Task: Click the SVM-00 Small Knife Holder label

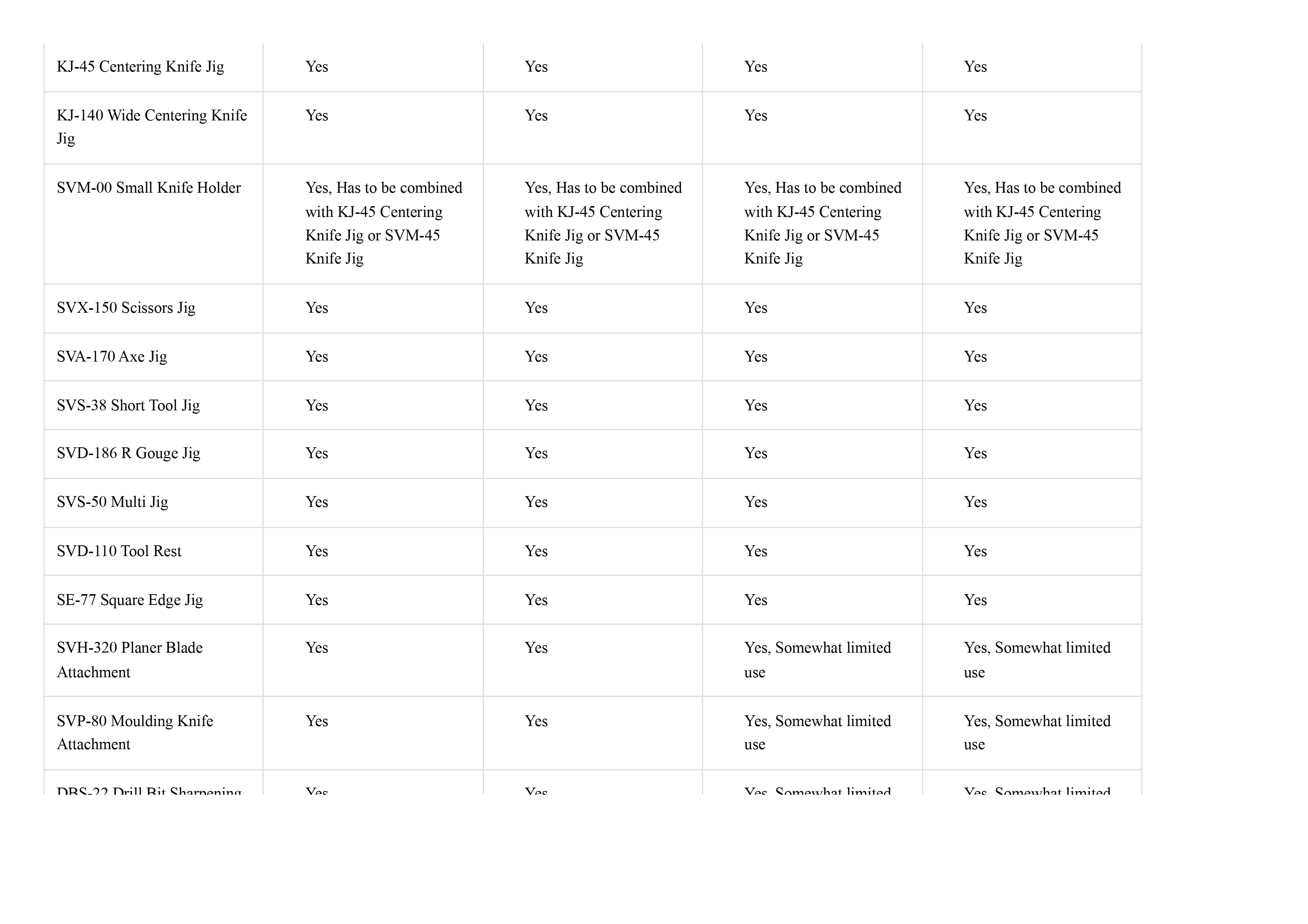Action: [x=149, y=188]
